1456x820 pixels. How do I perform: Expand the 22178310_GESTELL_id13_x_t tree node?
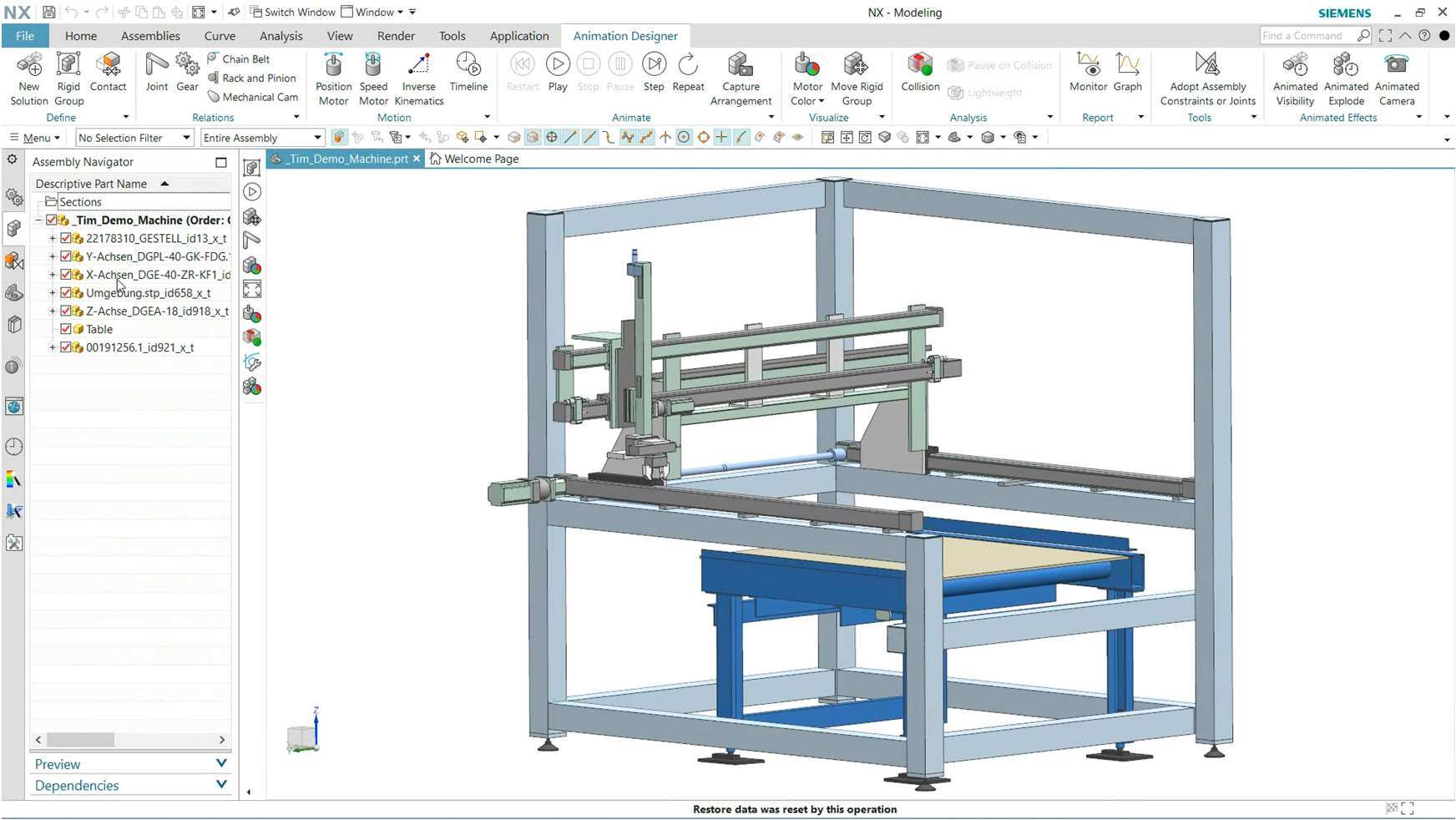click(x=53, y=238)
